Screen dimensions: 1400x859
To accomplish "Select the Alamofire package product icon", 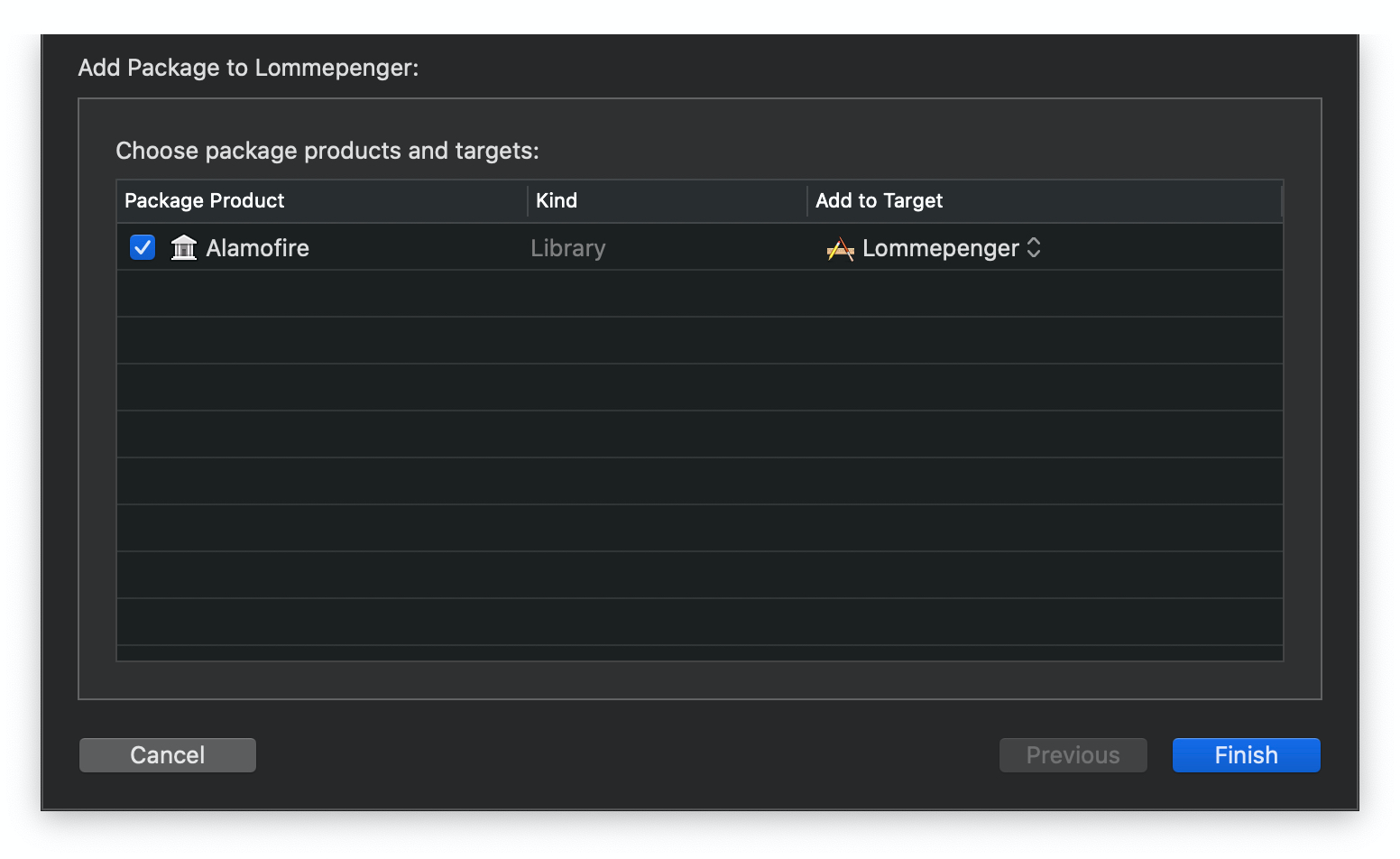I will [183, 247].
